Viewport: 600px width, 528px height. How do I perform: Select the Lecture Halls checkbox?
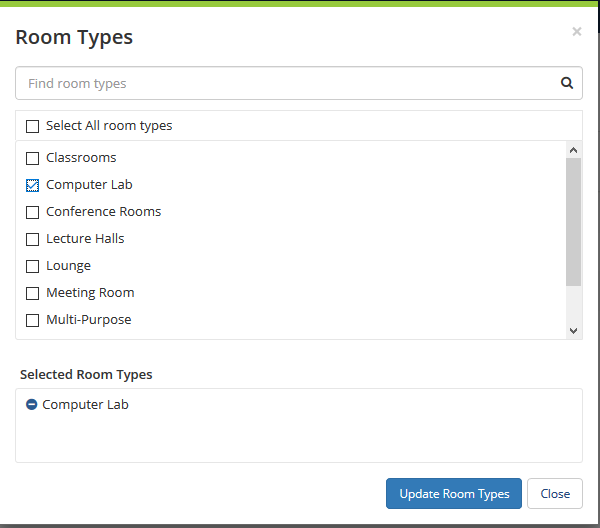pyautogui.click(x=33, y=239)
